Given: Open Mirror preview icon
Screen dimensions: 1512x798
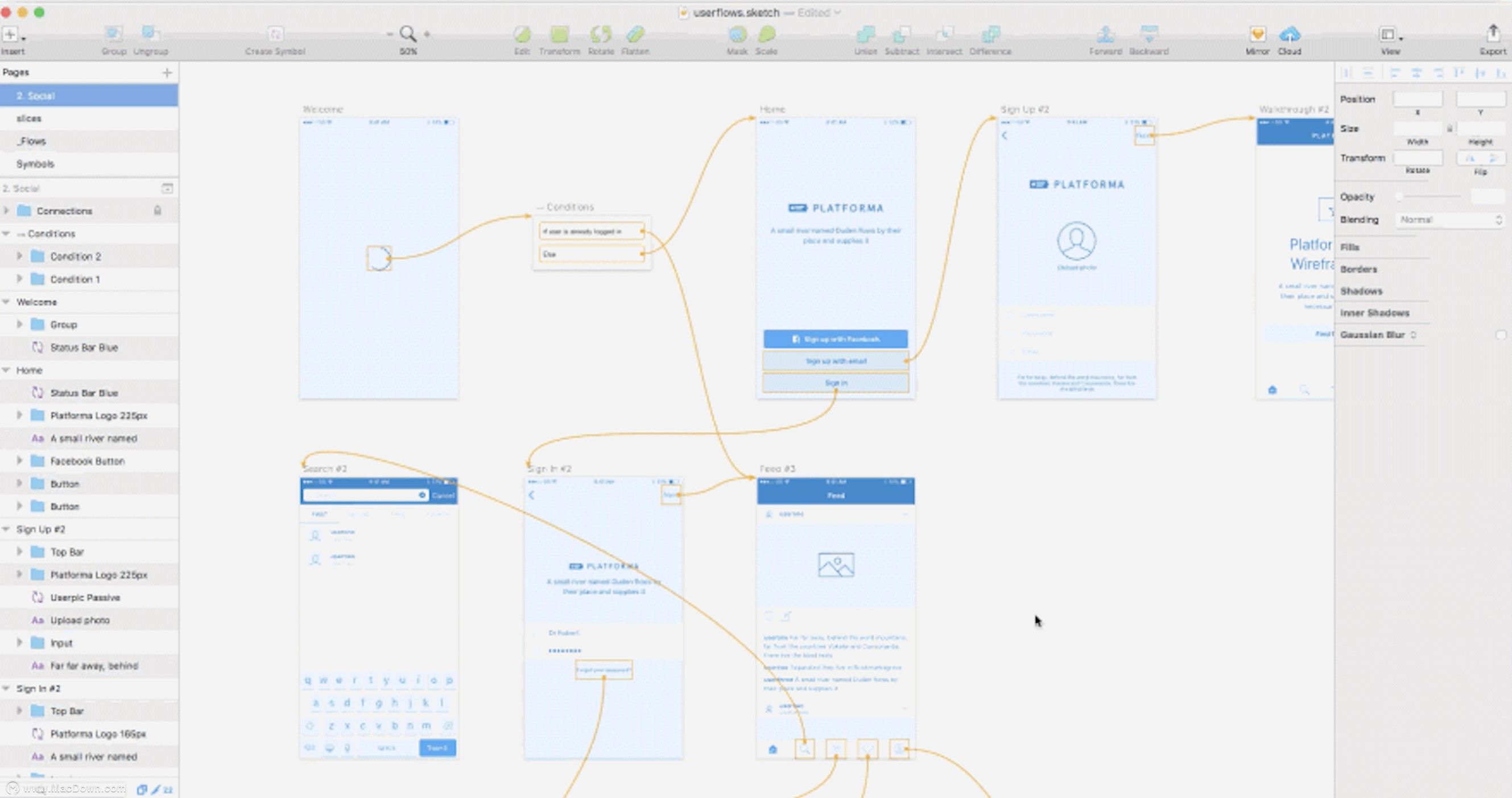Looking at the screenshot, I should tap(1257, 35).
